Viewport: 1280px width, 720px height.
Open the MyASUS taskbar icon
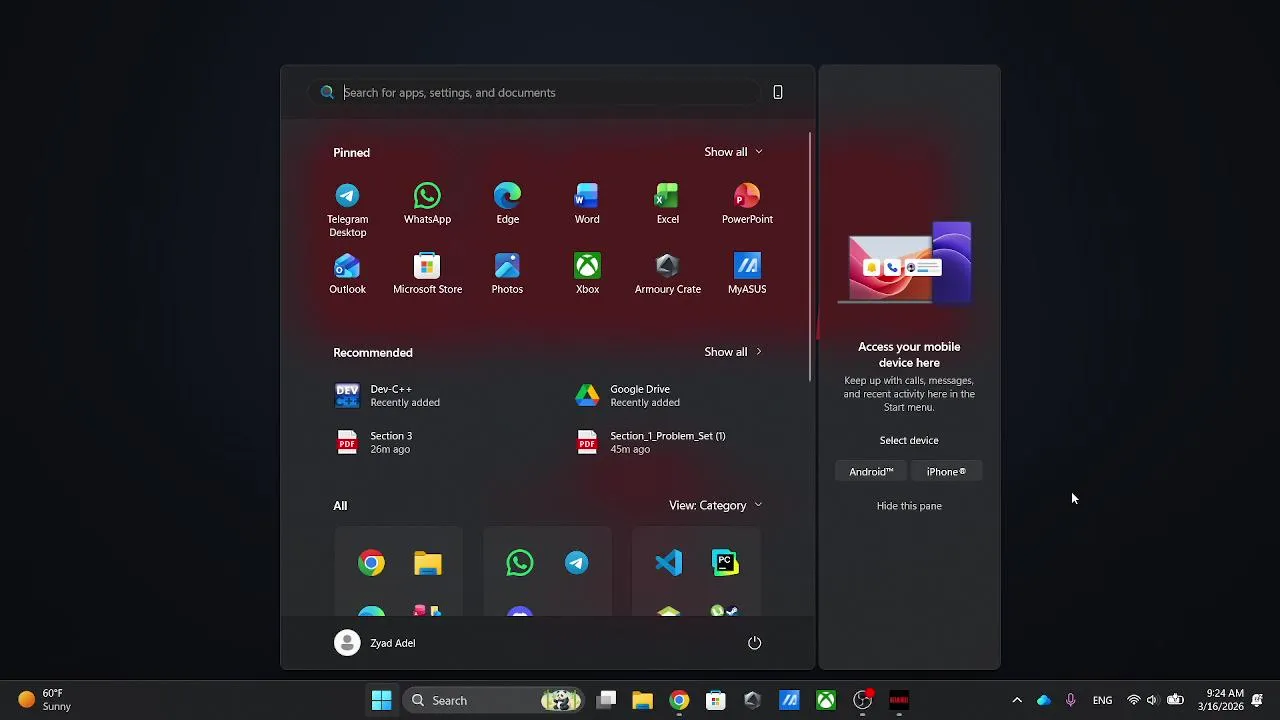pyautogui.click(x=789, y=700)
